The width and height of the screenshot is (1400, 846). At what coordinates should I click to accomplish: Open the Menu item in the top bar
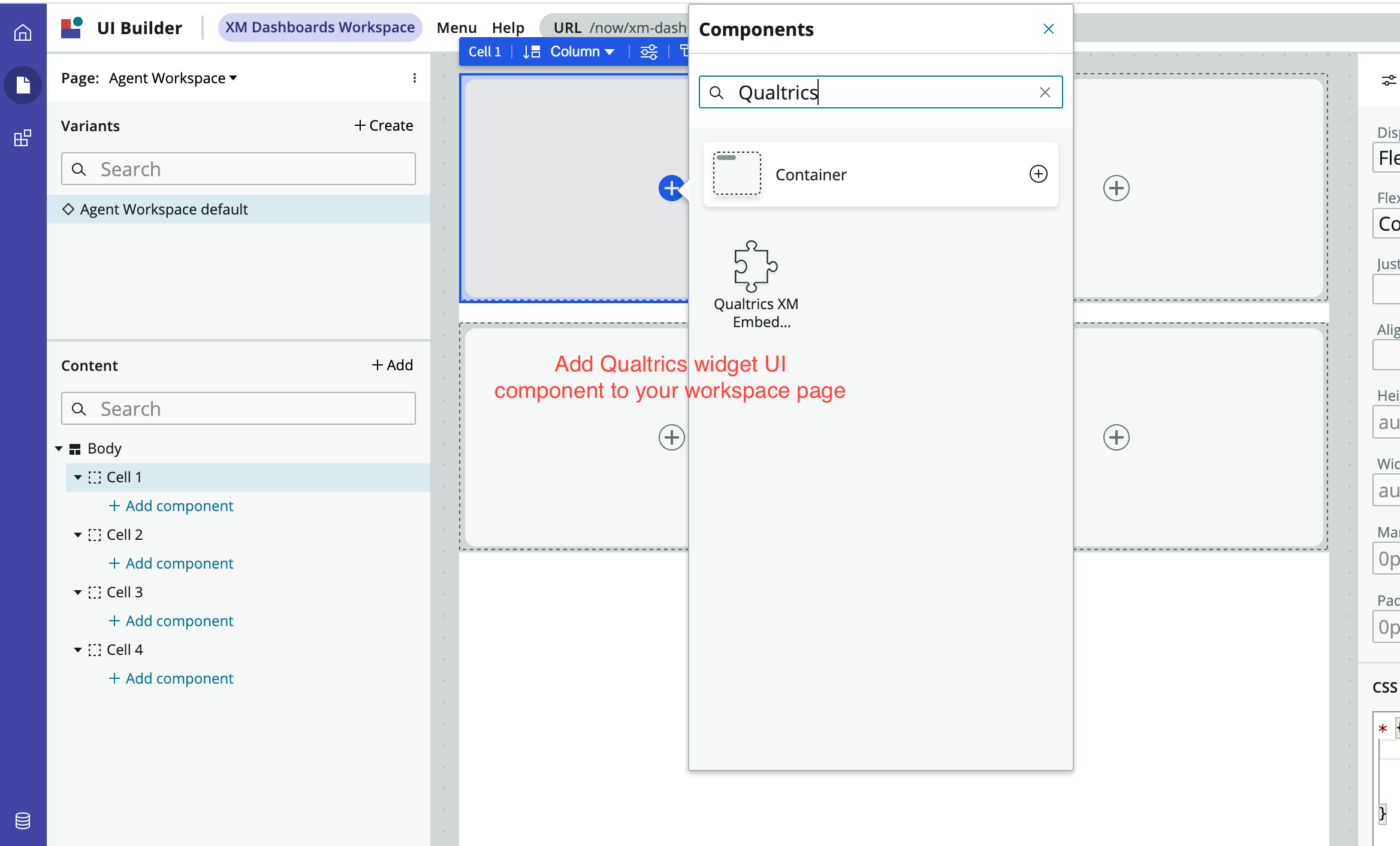pyautogui.click(x=456, y=27)
